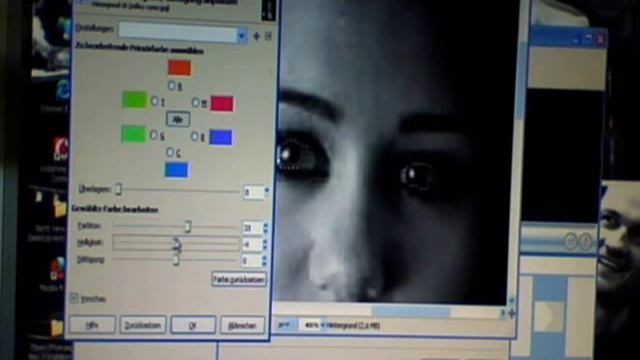The image size is (640, 360).
Task: Click the red color swatch at top
Action: point(179,68)
